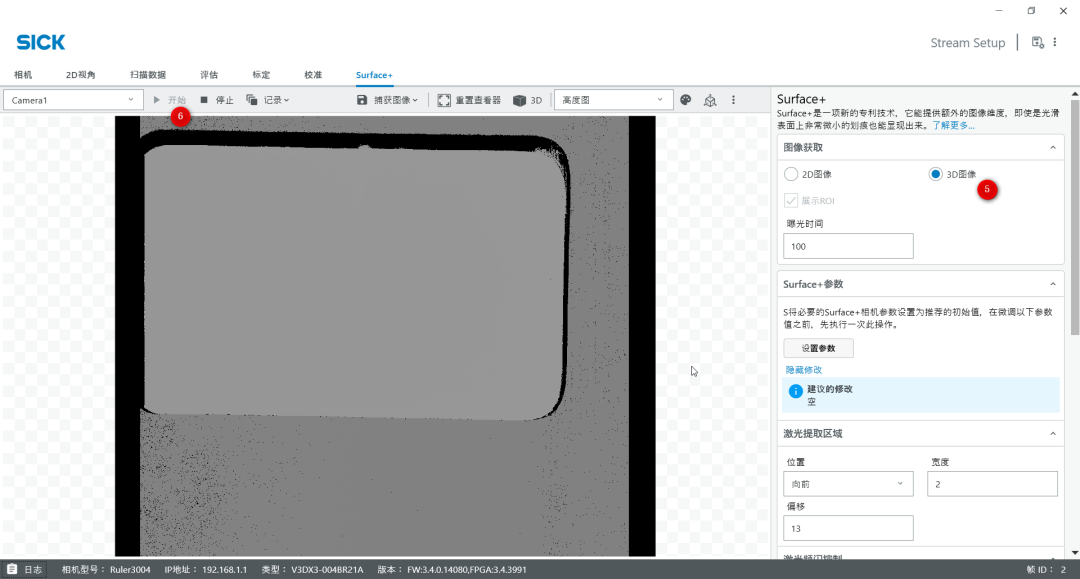1080x579 pixels.
Task: Open the 日志 (Log) panel
Action: click(x=24, y=569)
